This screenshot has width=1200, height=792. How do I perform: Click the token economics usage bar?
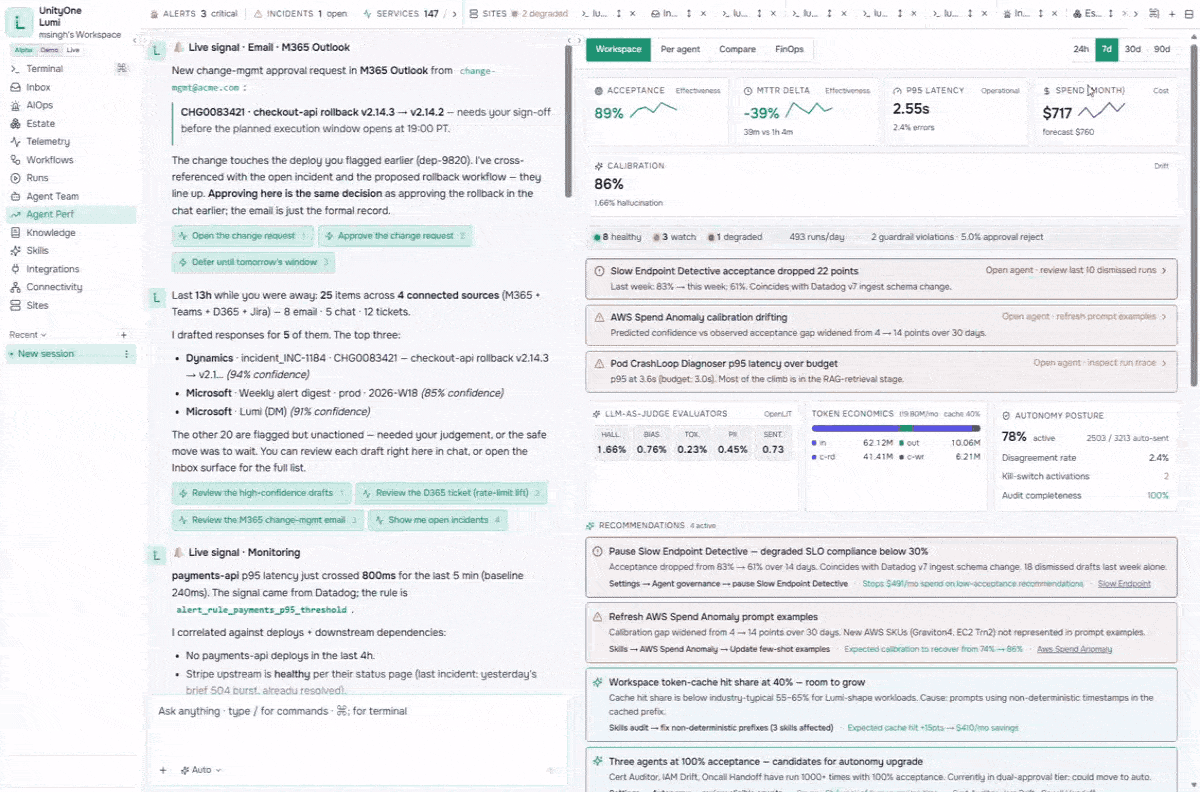[x=895, y=428]
